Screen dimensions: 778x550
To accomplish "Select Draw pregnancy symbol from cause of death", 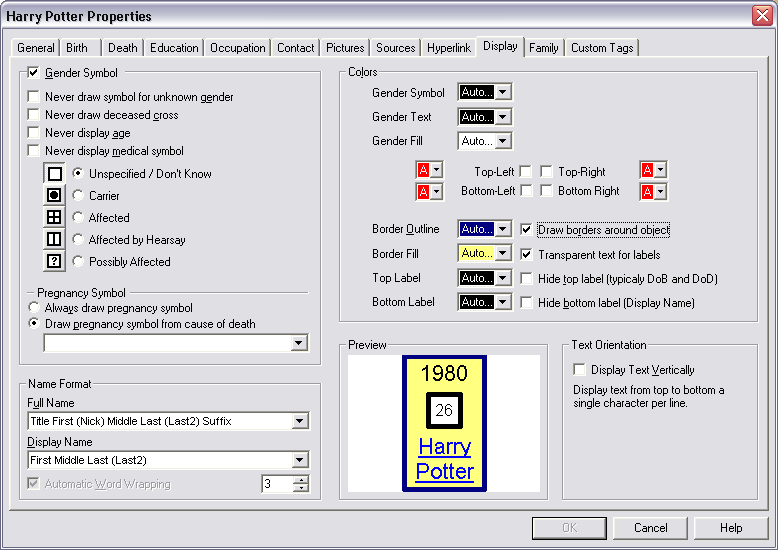I will [x=34, y=323].
